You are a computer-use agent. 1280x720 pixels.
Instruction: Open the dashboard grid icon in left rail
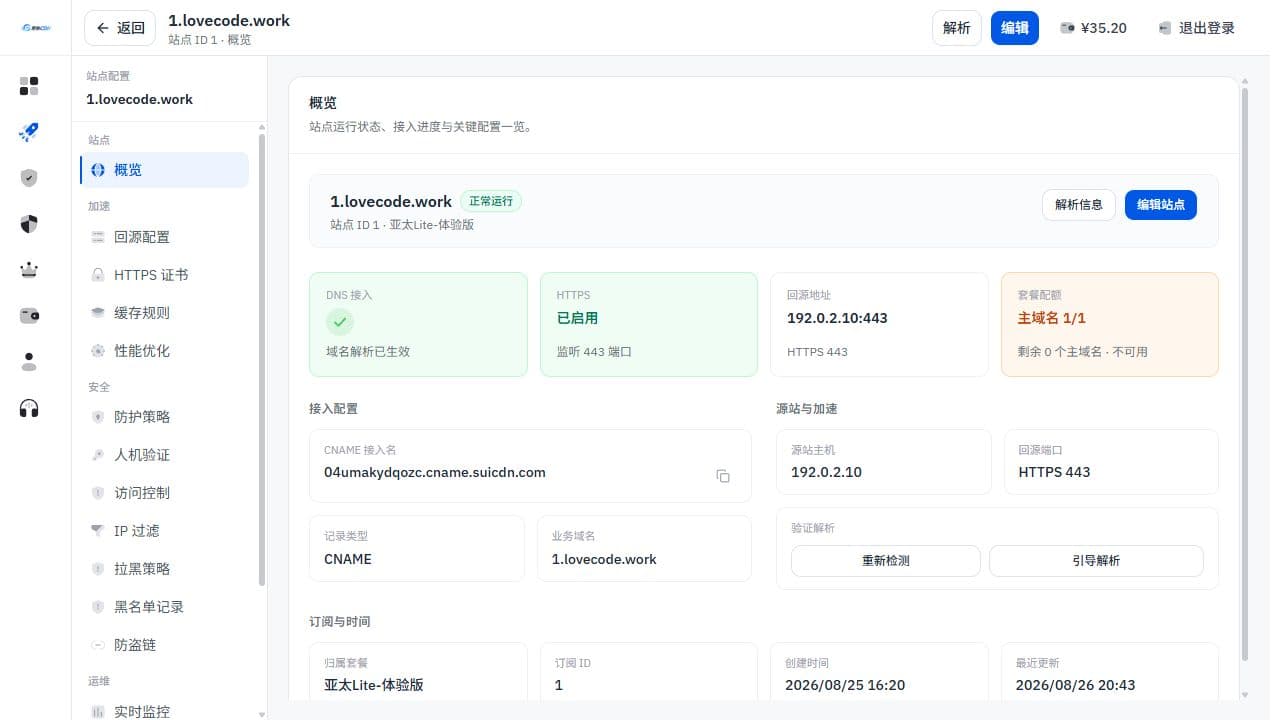pos(29,86)
